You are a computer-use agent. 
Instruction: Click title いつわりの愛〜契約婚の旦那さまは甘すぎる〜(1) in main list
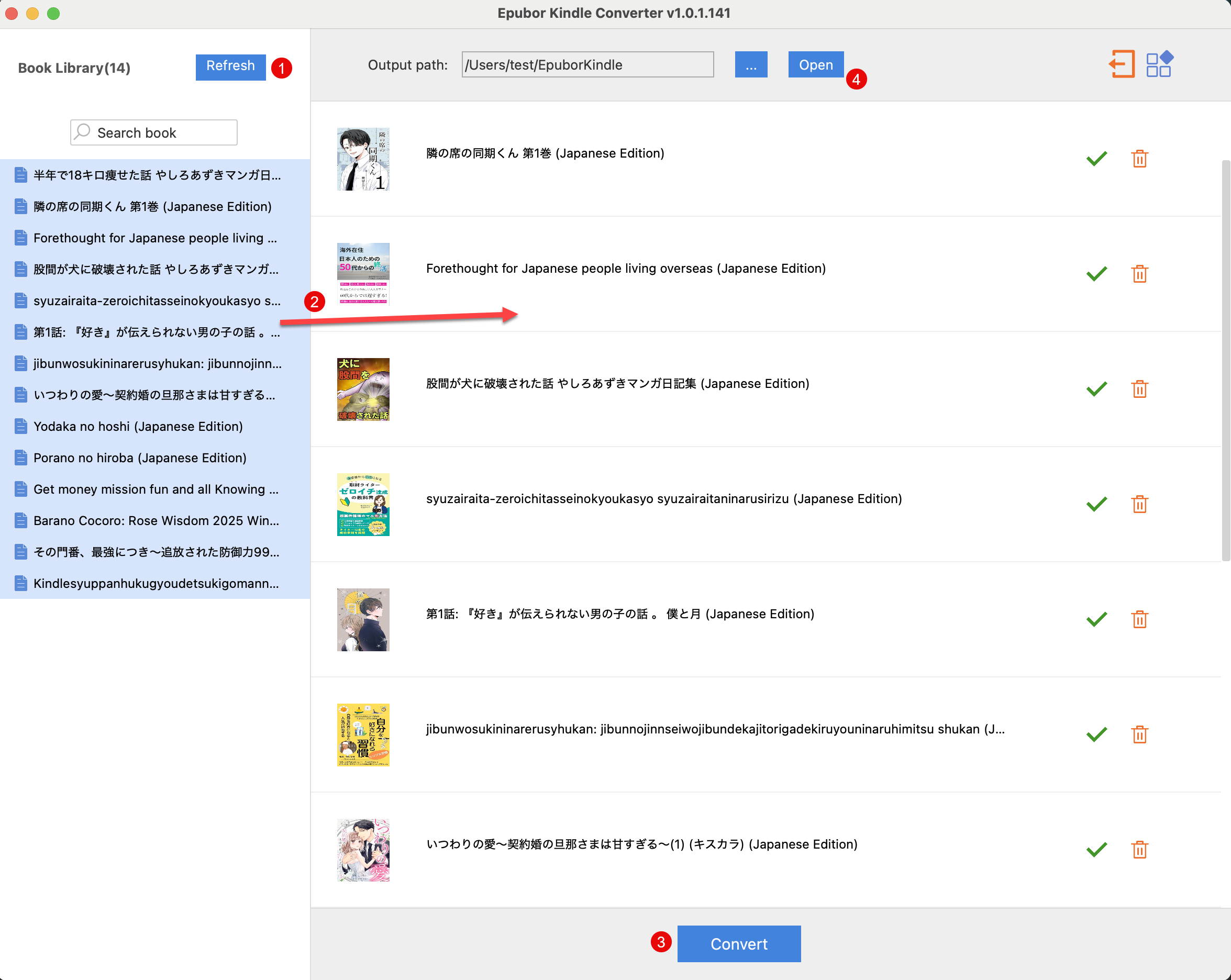(x=641, y=844)
